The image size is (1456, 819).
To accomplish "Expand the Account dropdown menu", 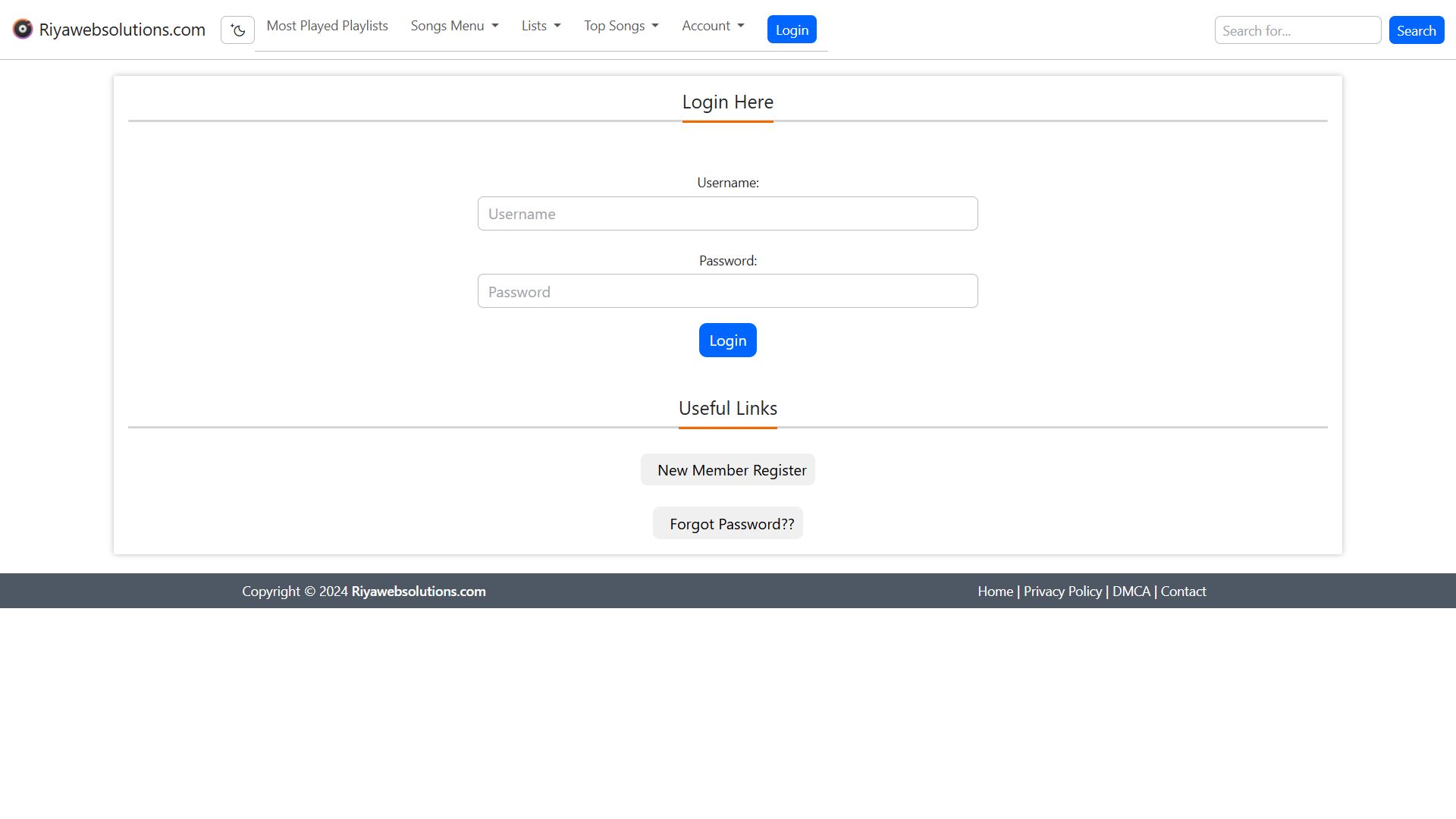I will pos(713,26).
